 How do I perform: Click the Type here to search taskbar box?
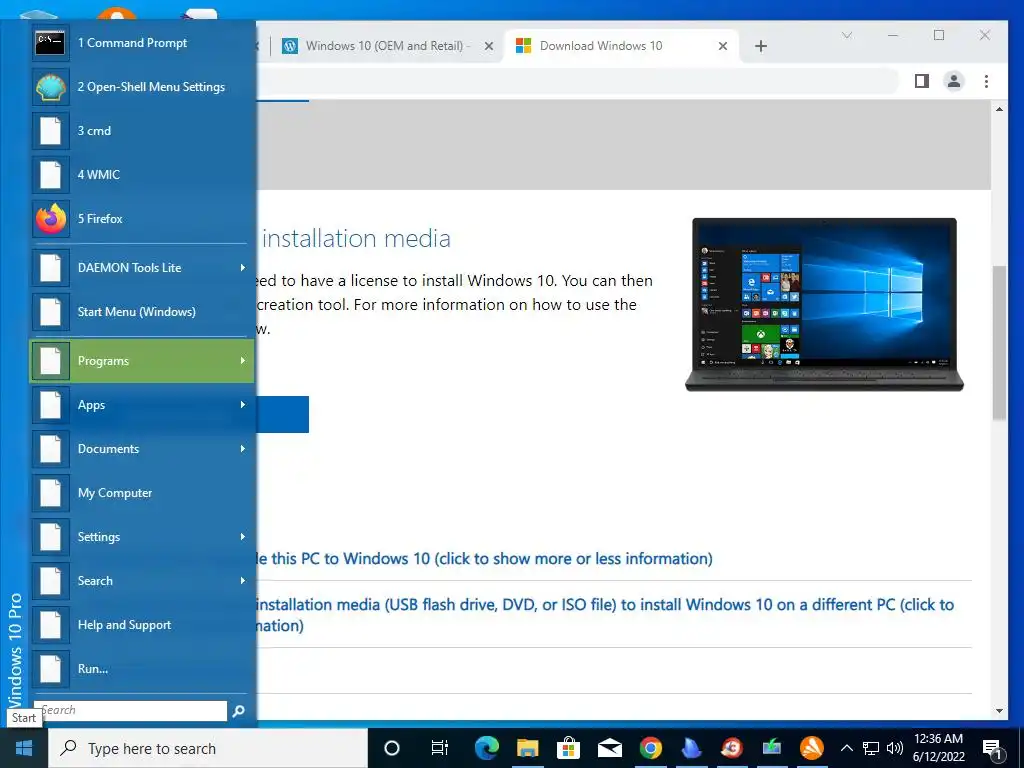pyautogui.click(x=208, y=748)
